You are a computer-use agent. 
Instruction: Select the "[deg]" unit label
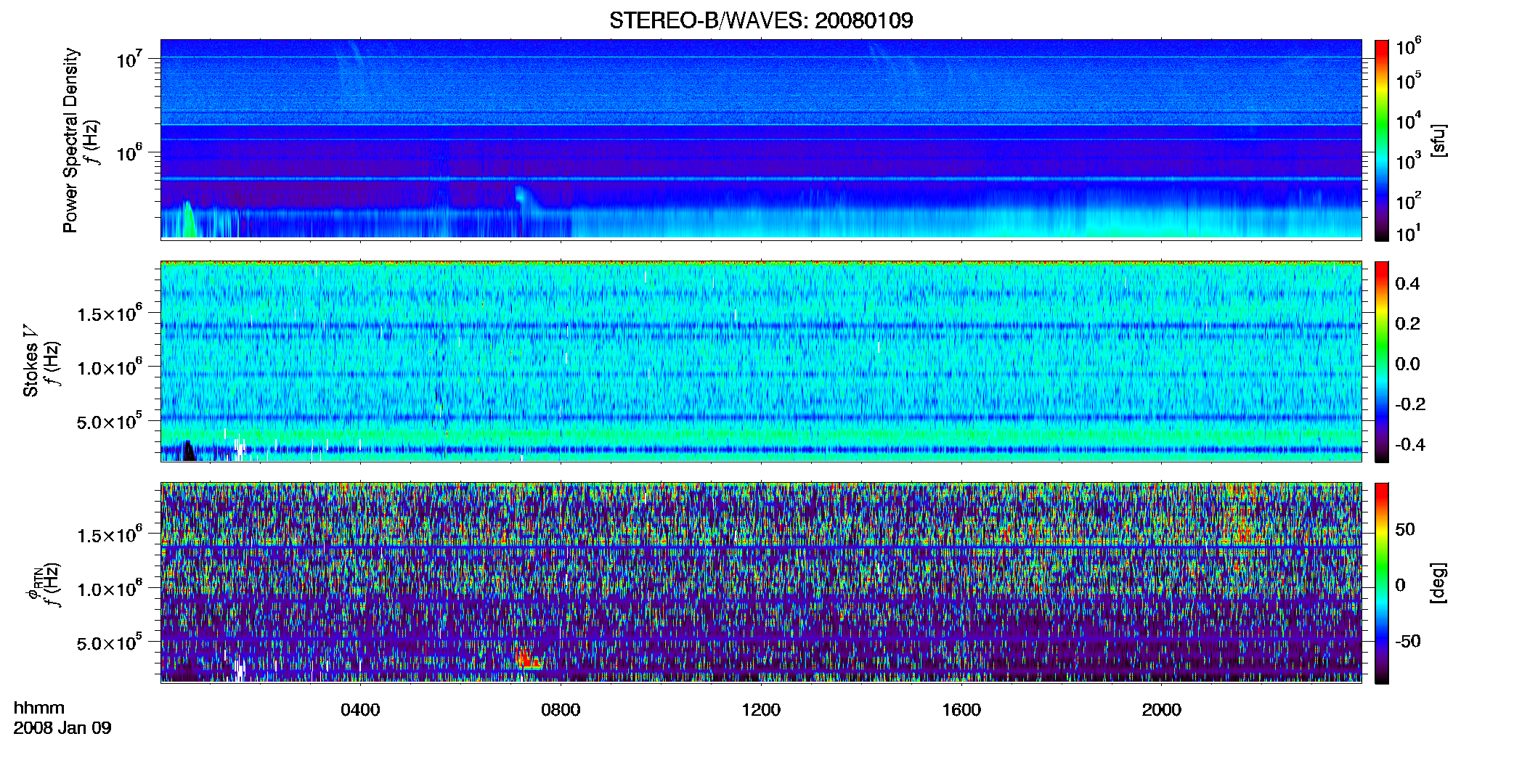point(1438,583)
